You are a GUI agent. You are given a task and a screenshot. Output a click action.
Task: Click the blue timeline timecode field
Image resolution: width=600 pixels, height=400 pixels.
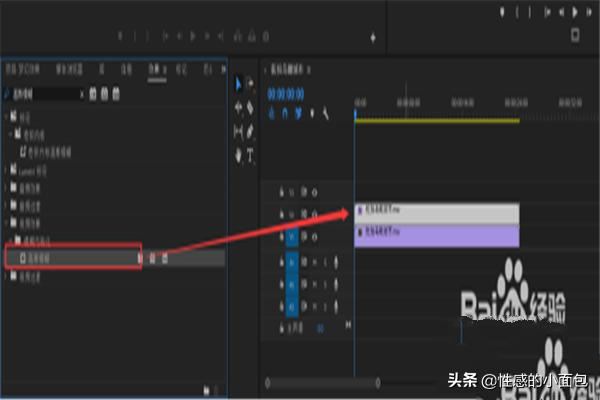[286, 94]
